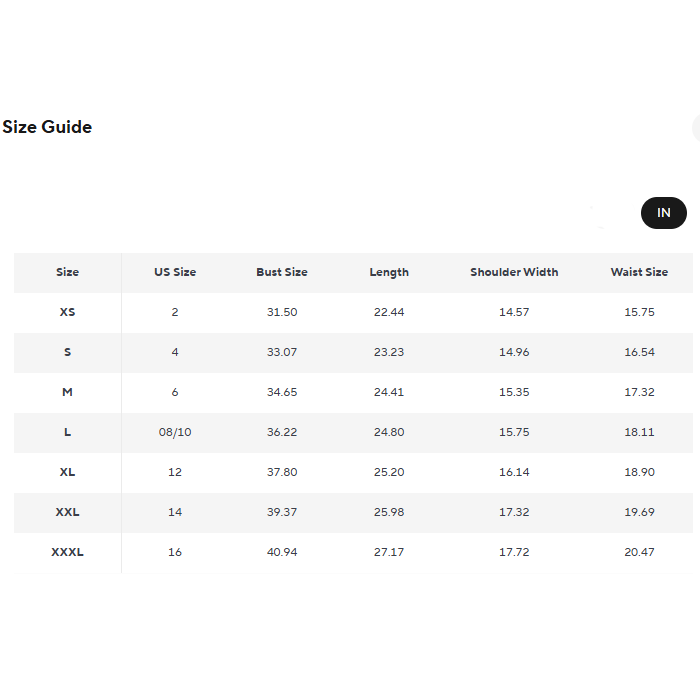
Task: Select the Shoulder Width column header
Action: [x=514, y=272]
